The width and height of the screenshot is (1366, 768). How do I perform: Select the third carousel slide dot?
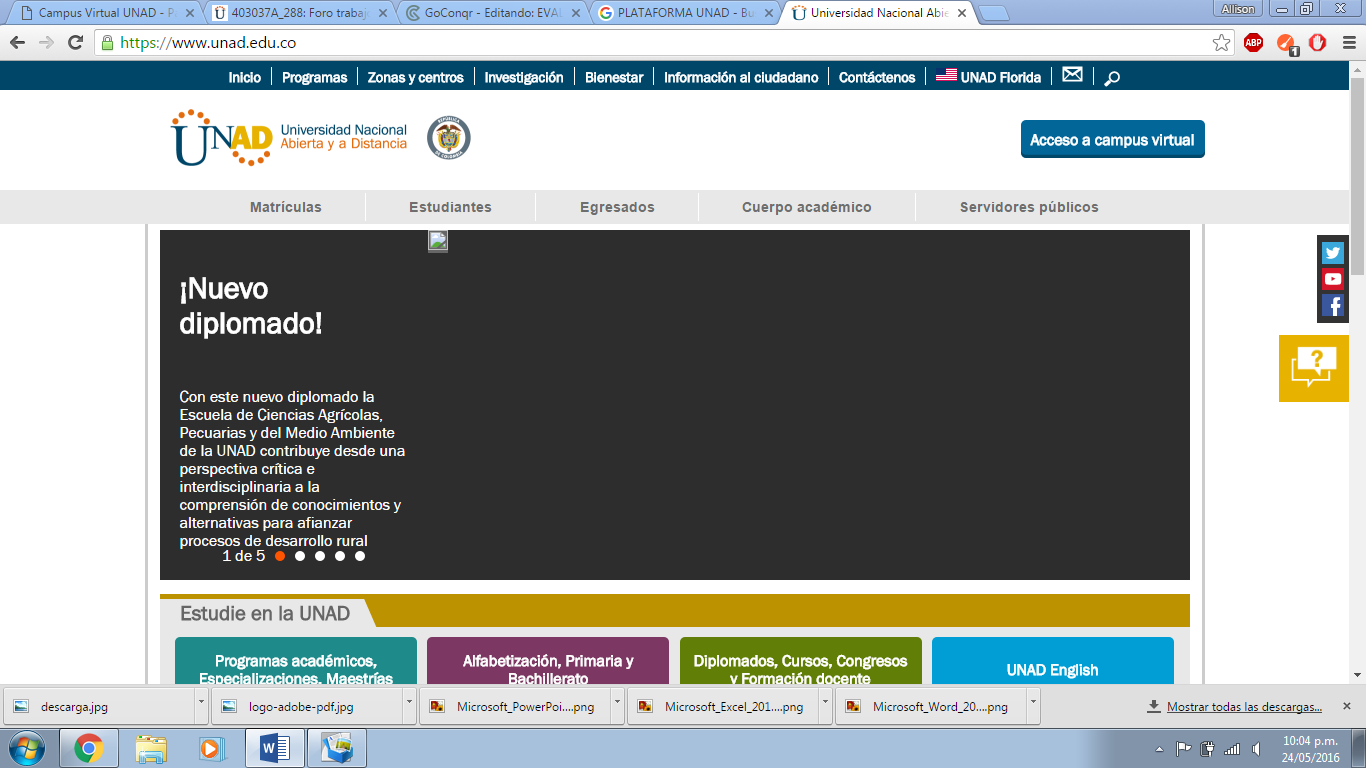(x=320, y=556)
